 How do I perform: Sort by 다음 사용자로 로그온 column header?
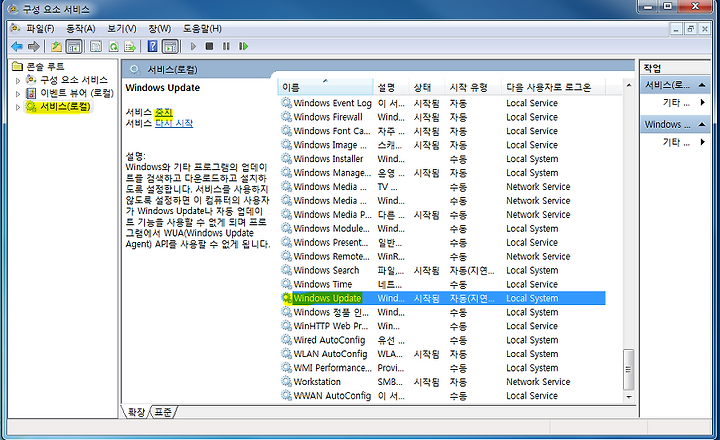click(554, 87)
